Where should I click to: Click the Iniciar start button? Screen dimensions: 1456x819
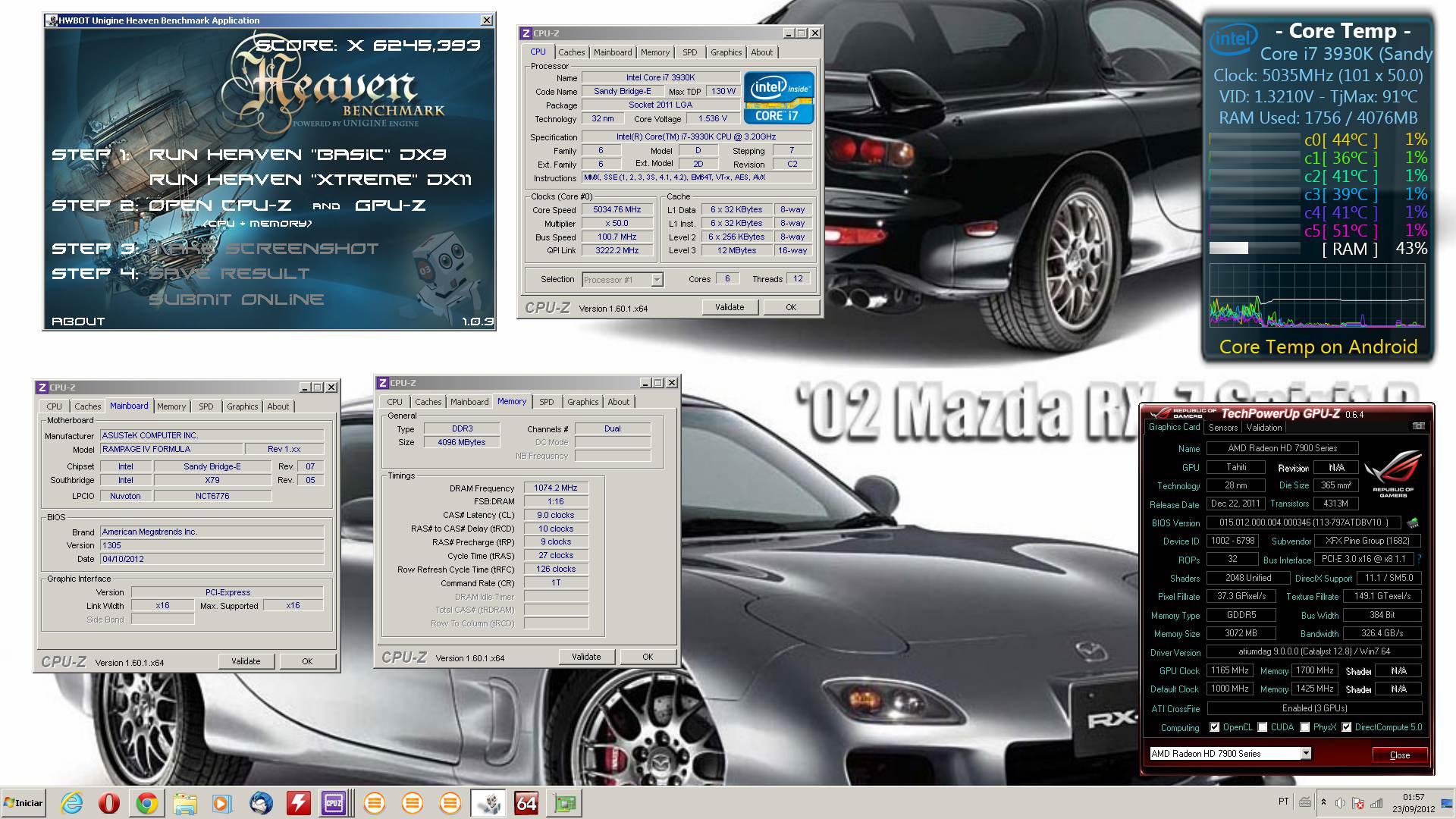pyautogui.click(x=24, y=803)
